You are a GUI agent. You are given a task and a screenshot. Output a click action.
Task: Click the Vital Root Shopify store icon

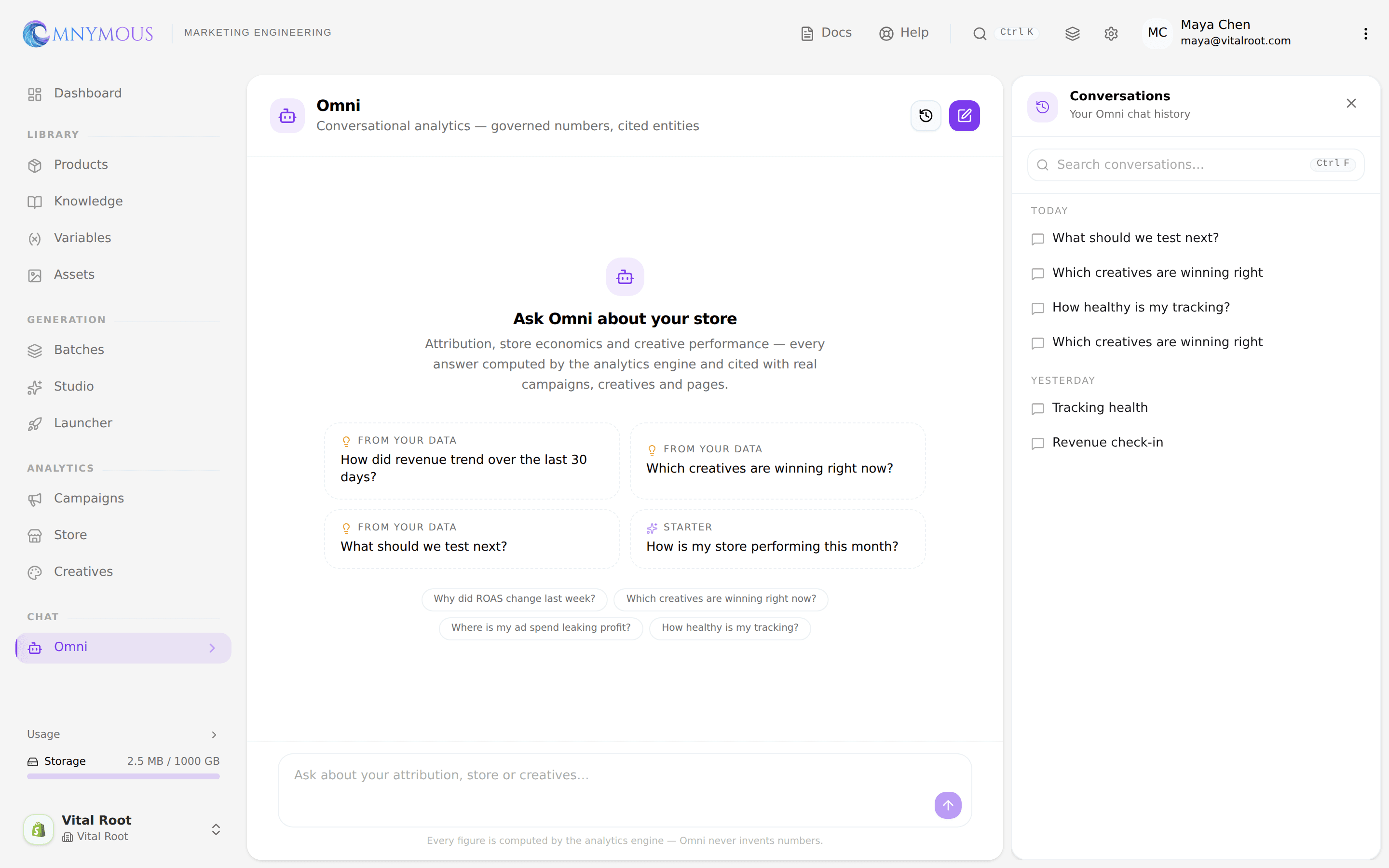39,828
